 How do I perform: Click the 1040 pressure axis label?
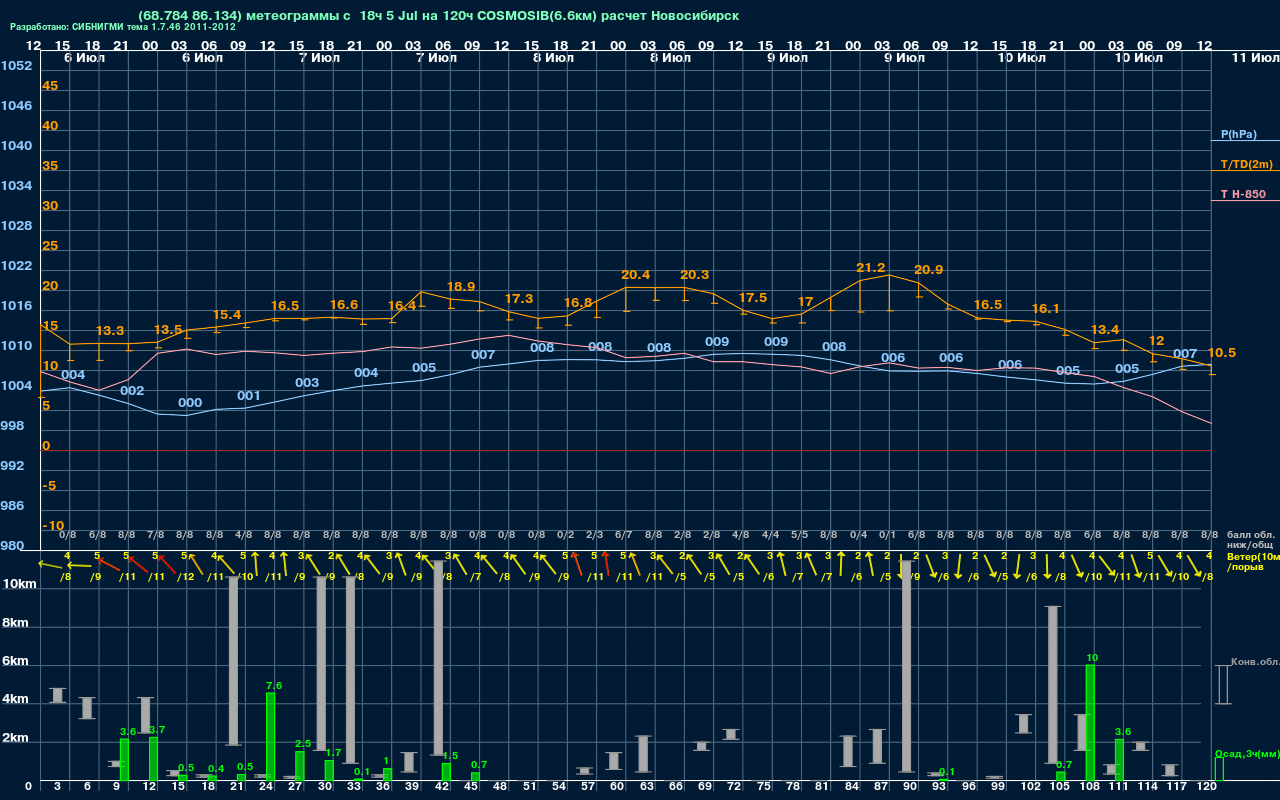[16, 146]
